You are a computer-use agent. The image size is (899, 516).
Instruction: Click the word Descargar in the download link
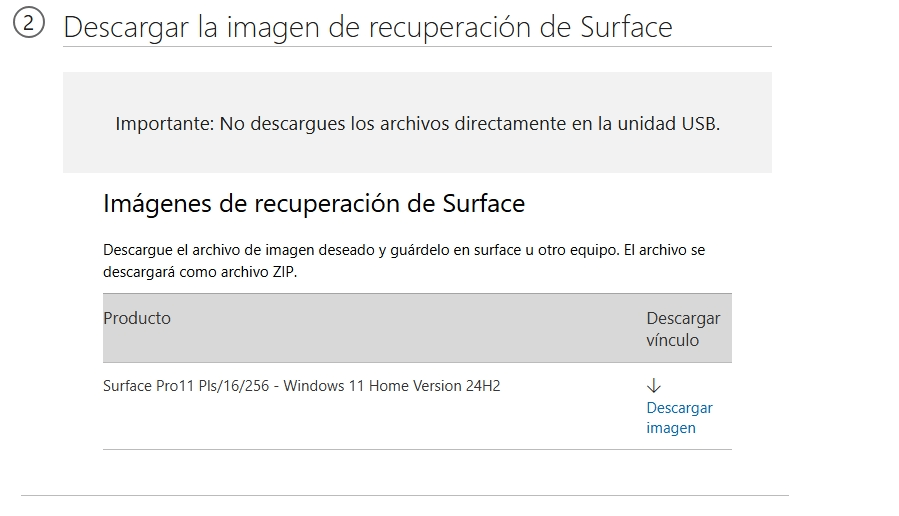(x=679, y=408)
